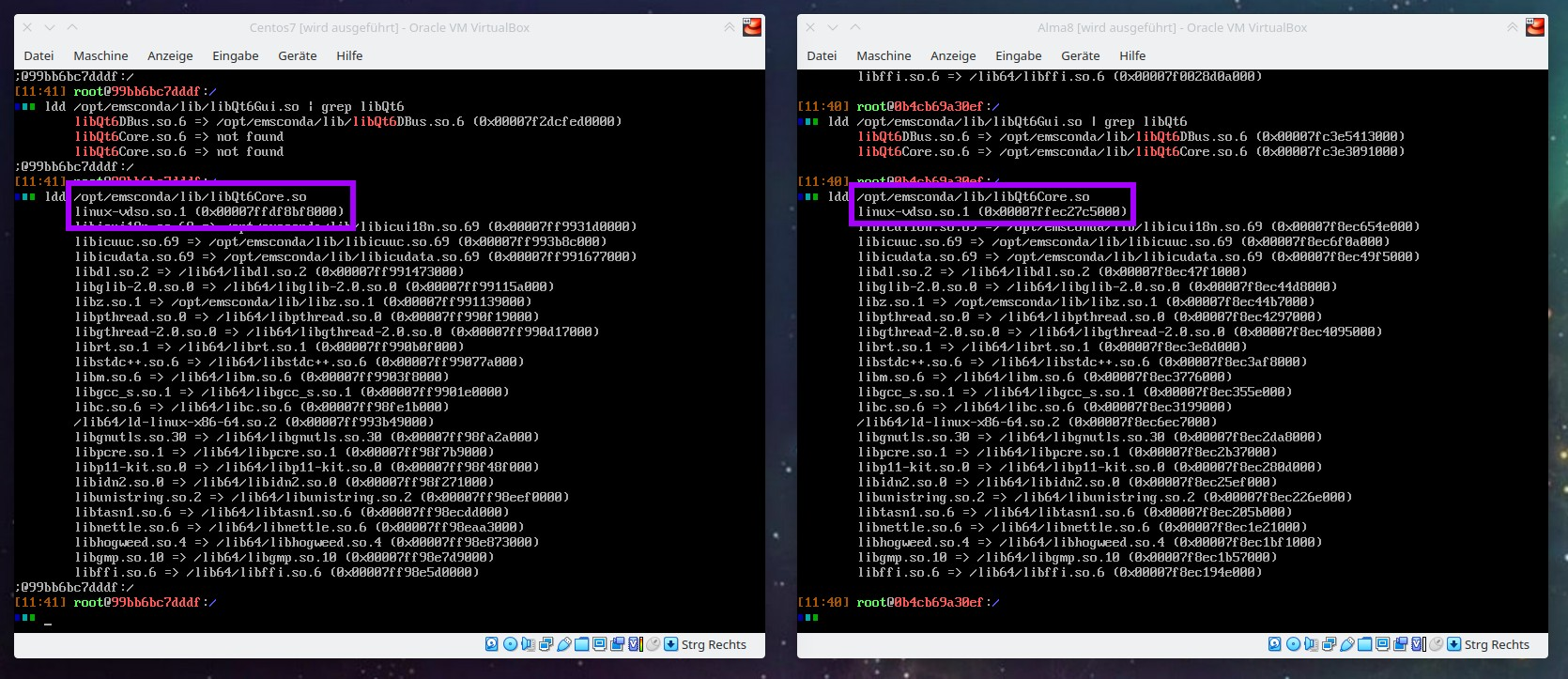Open USB devices indicator in Alma8 window
The width and height of the screenshot is (1568, 679).
[1347, 644]
